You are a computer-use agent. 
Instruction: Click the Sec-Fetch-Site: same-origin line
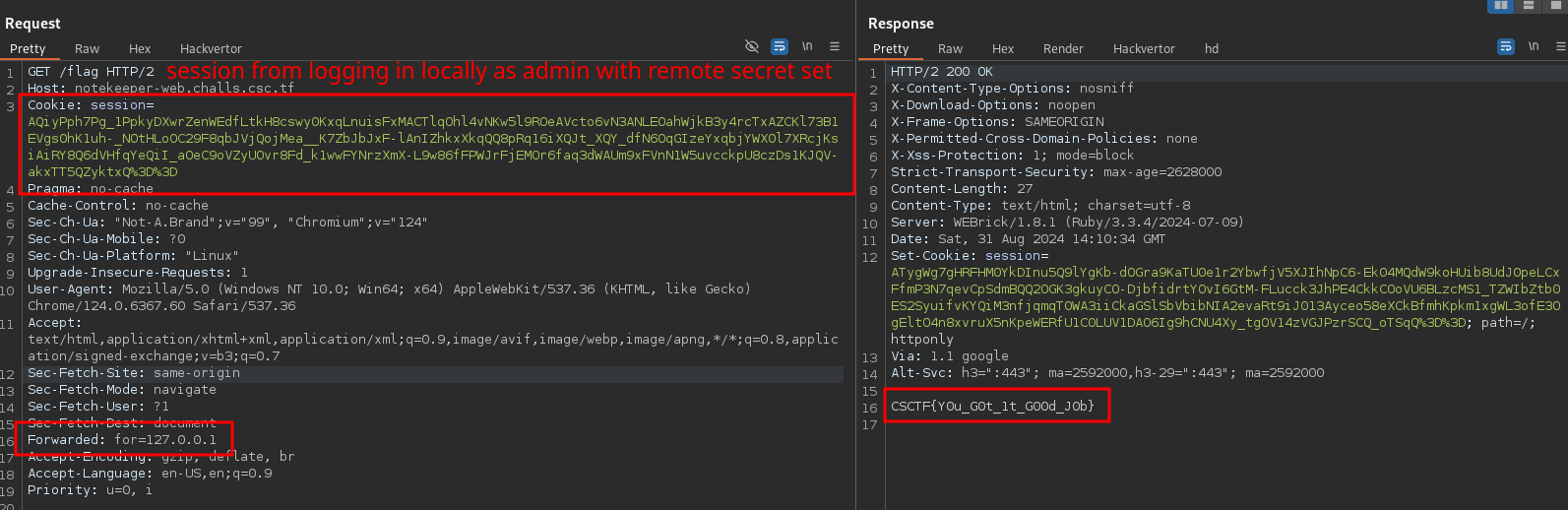click(134, 373)
